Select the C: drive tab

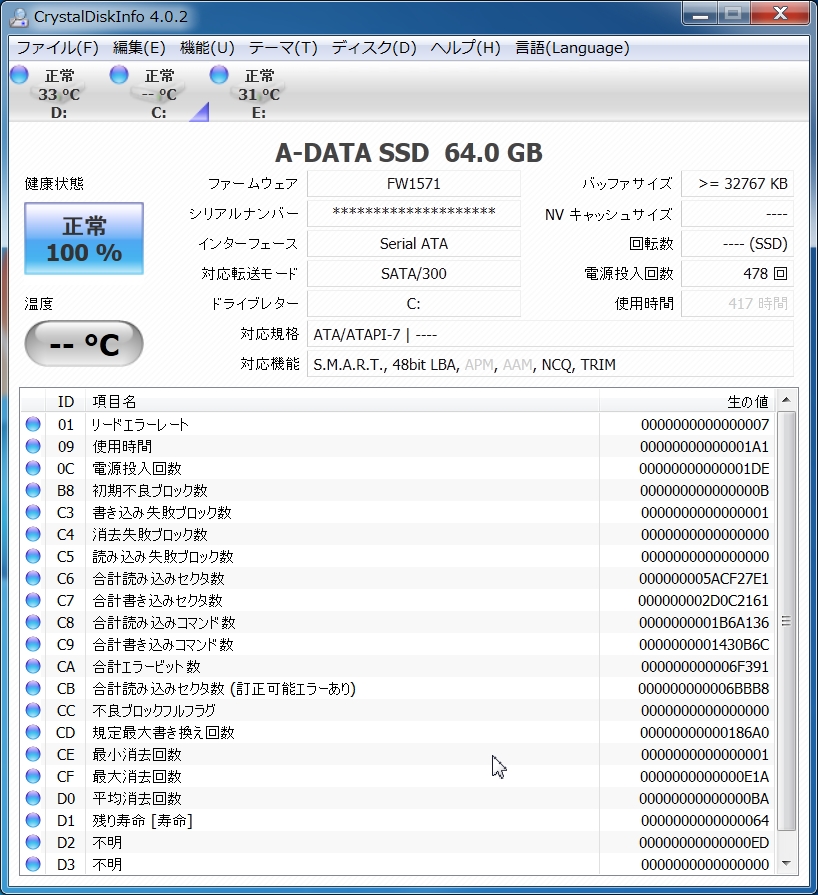click(159, 94)
